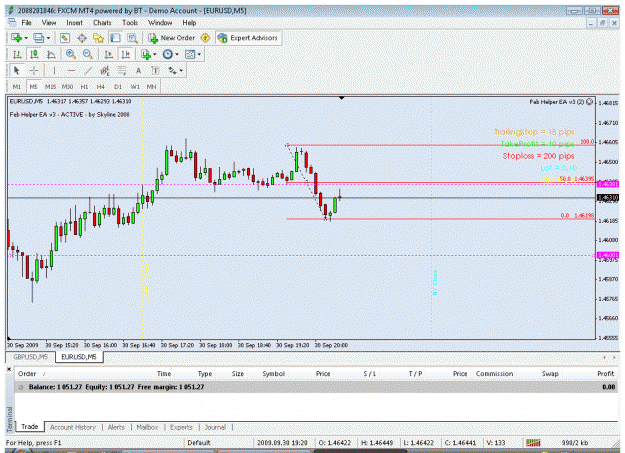
Task: Open the Tools menu
Action: (x=130, y=23)
